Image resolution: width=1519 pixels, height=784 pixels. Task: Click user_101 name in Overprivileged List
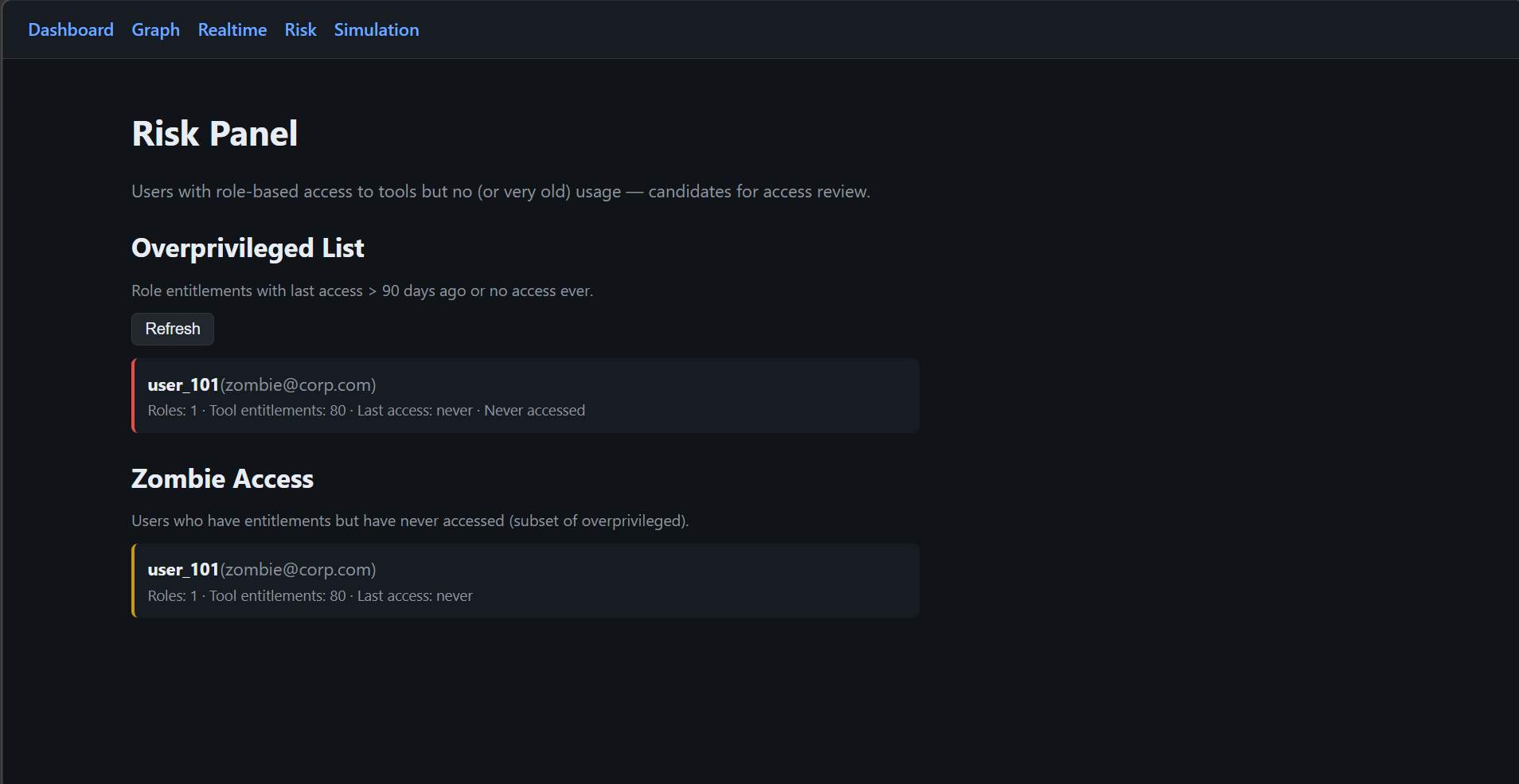[x=183, y=385]
